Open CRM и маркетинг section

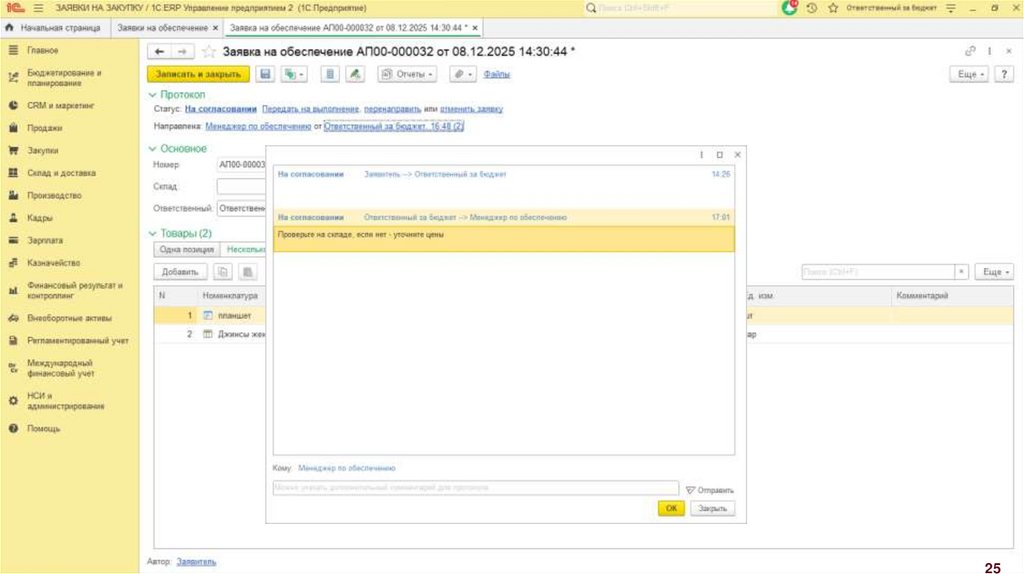pos(61,106)
